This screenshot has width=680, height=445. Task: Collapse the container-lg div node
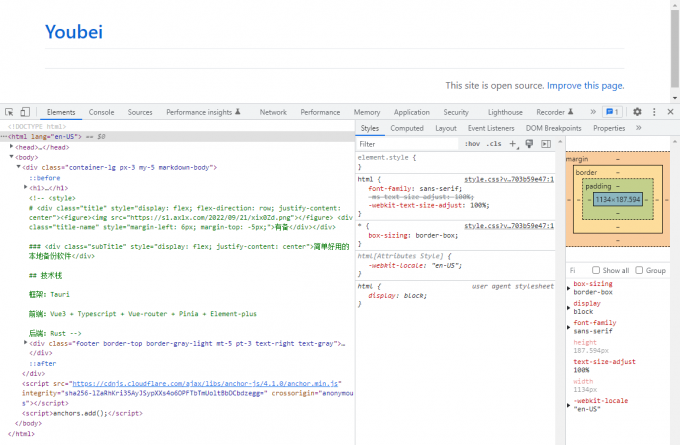[19, 167]
